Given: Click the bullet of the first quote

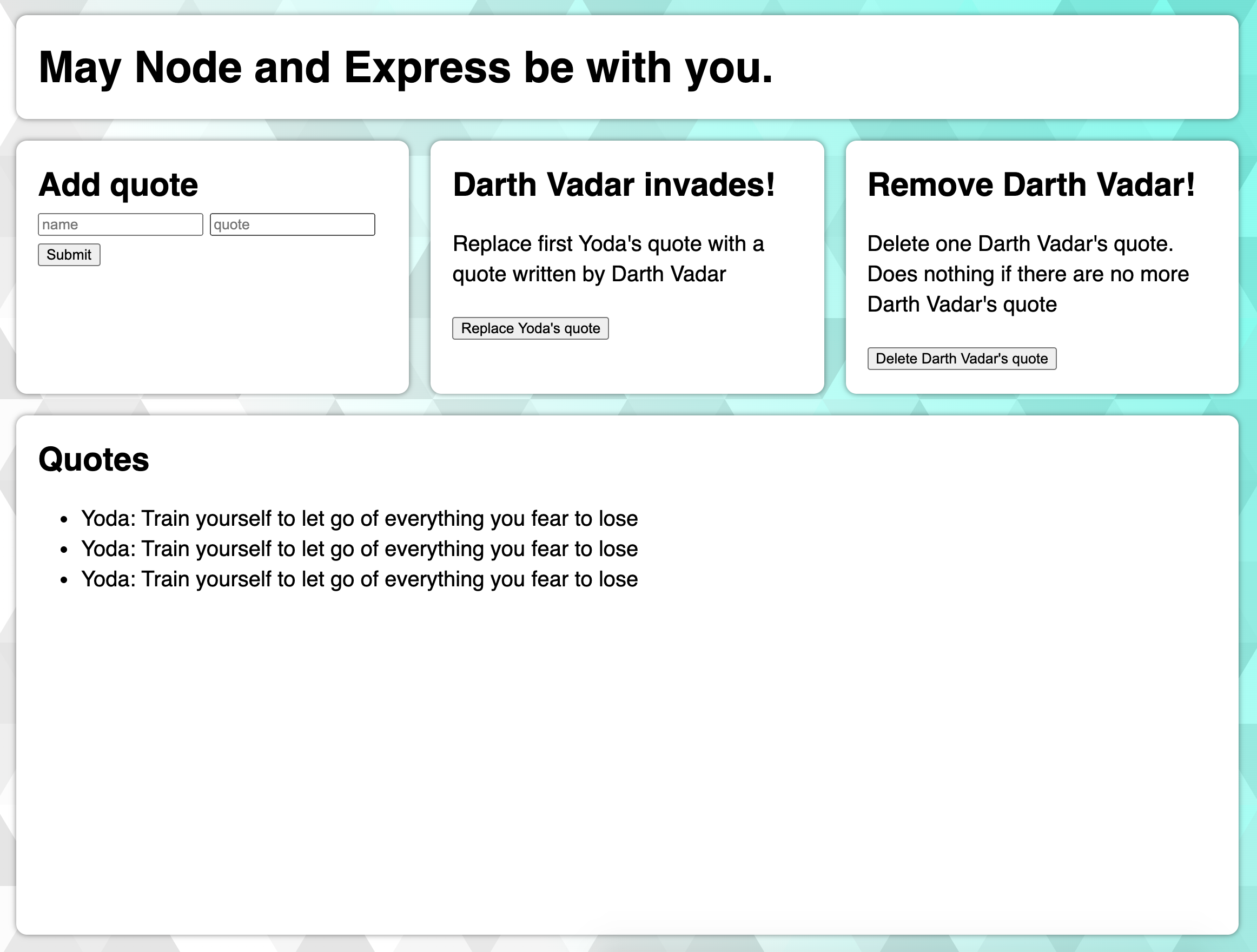Looking at the screenshot, I should [64, 518].
